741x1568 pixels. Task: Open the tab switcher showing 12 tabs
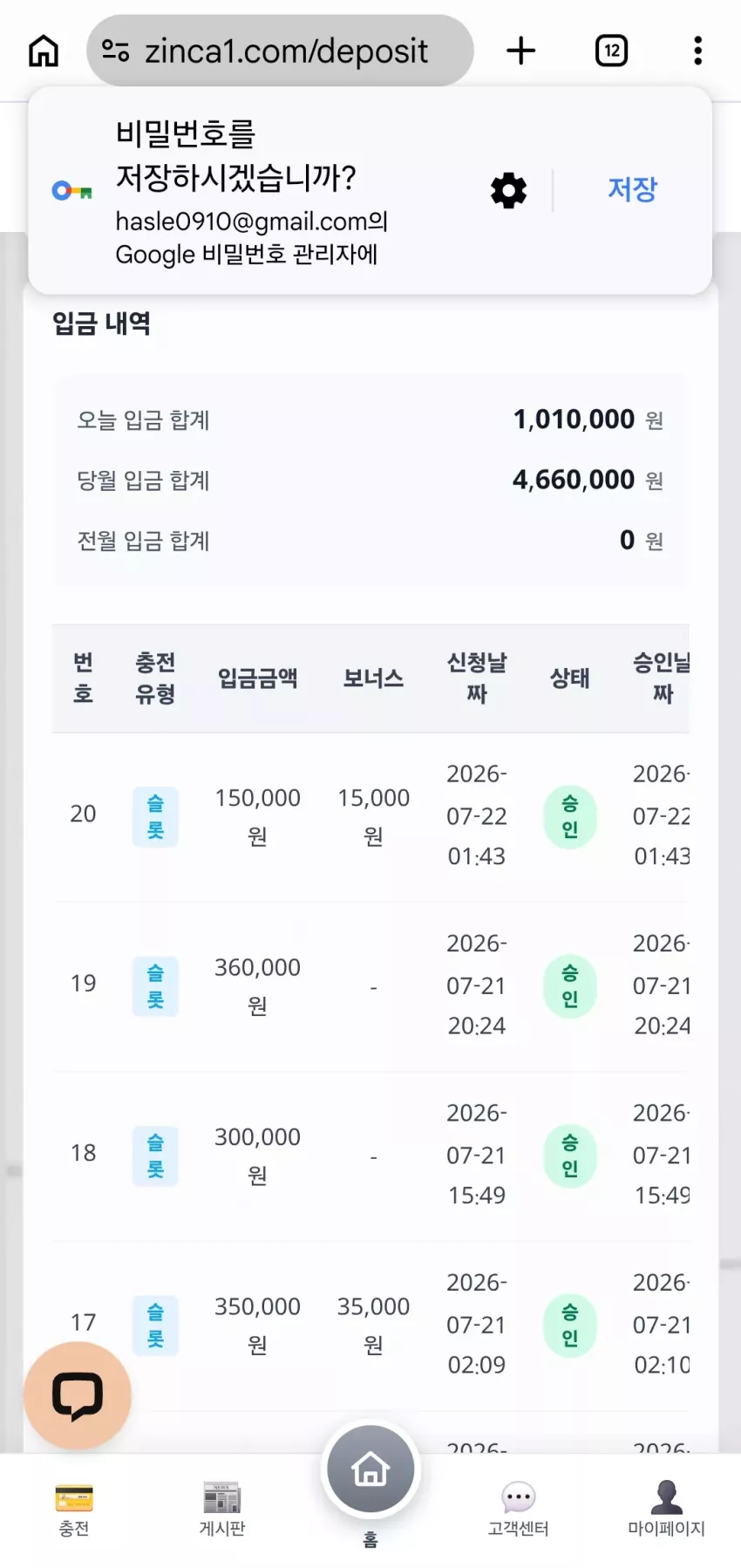pos(611,51)
